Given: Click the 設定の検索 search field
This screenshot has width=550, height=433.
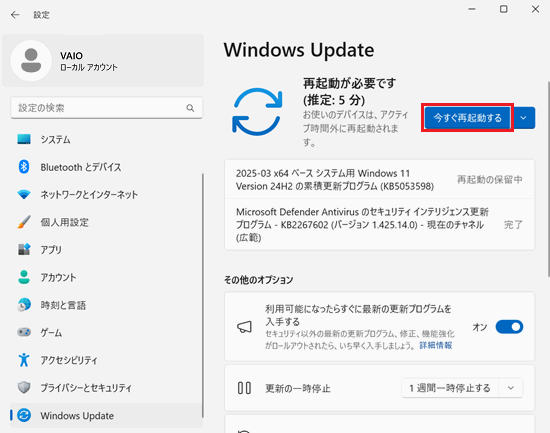Looking at the screenshot, I should click(107, 108).
